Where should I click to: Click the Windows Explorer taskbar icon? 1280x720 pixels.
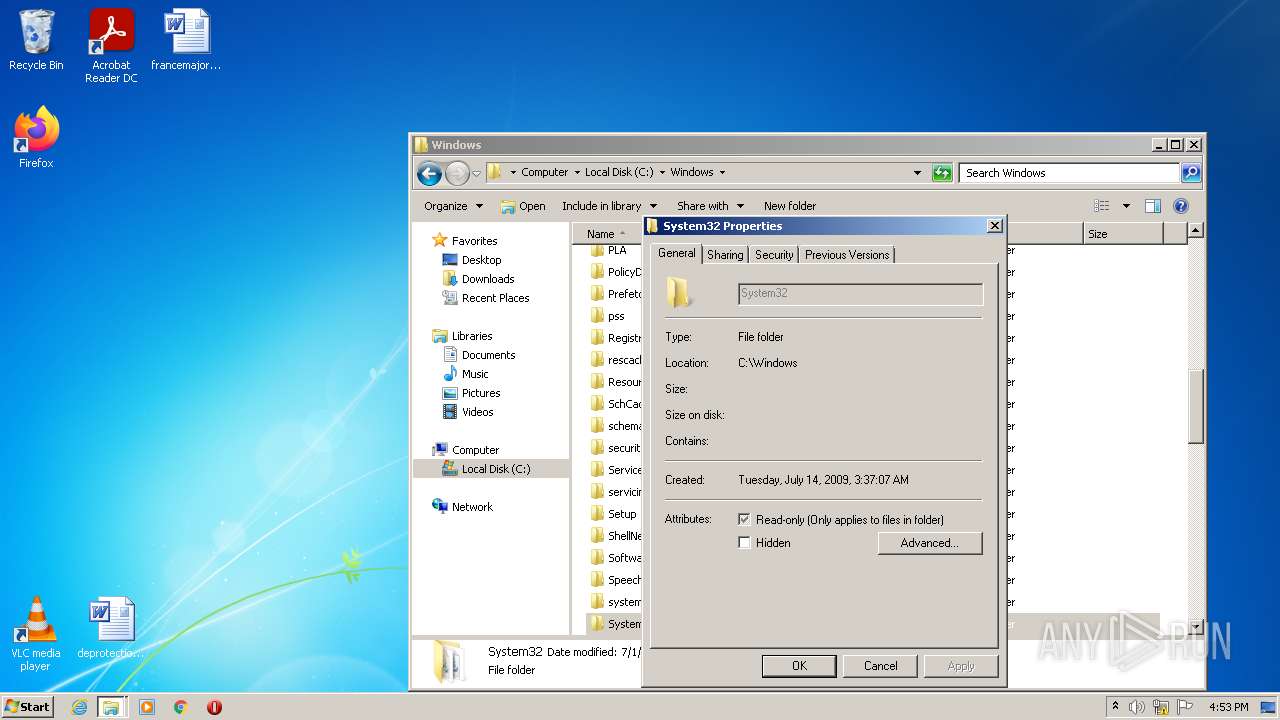pyautogui.click(x=111, y=707)
